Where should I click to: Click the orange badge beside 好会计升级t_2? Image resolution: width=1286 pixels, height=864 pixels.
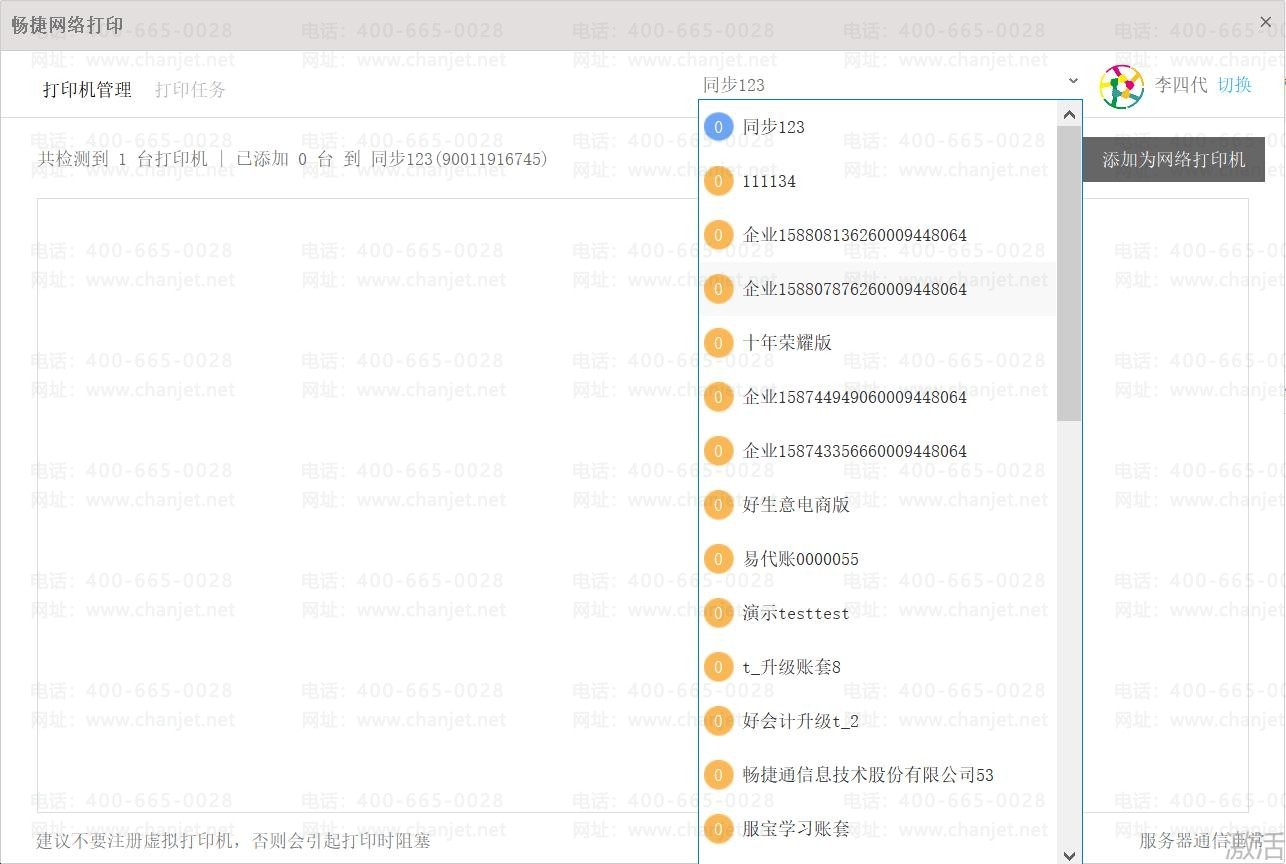point(718,721)
